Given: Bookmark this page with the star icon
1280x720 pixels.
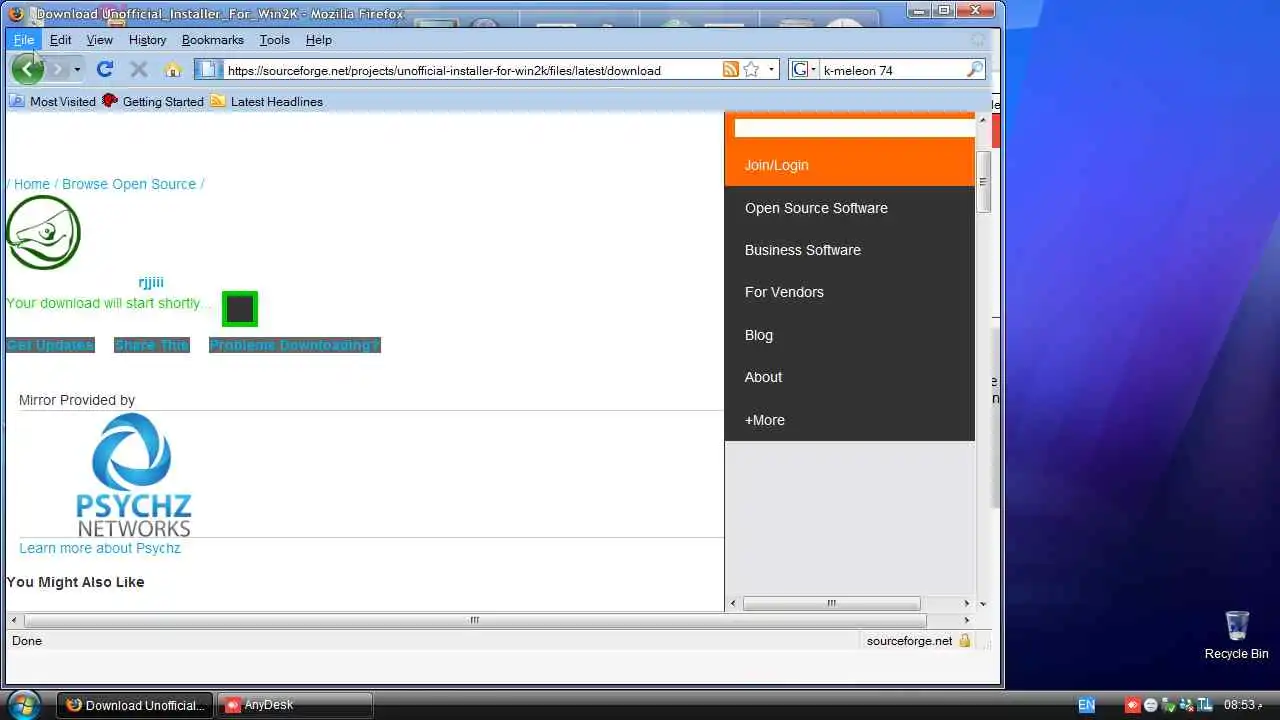Looking at the screenshot, I should tap(751, 69).
